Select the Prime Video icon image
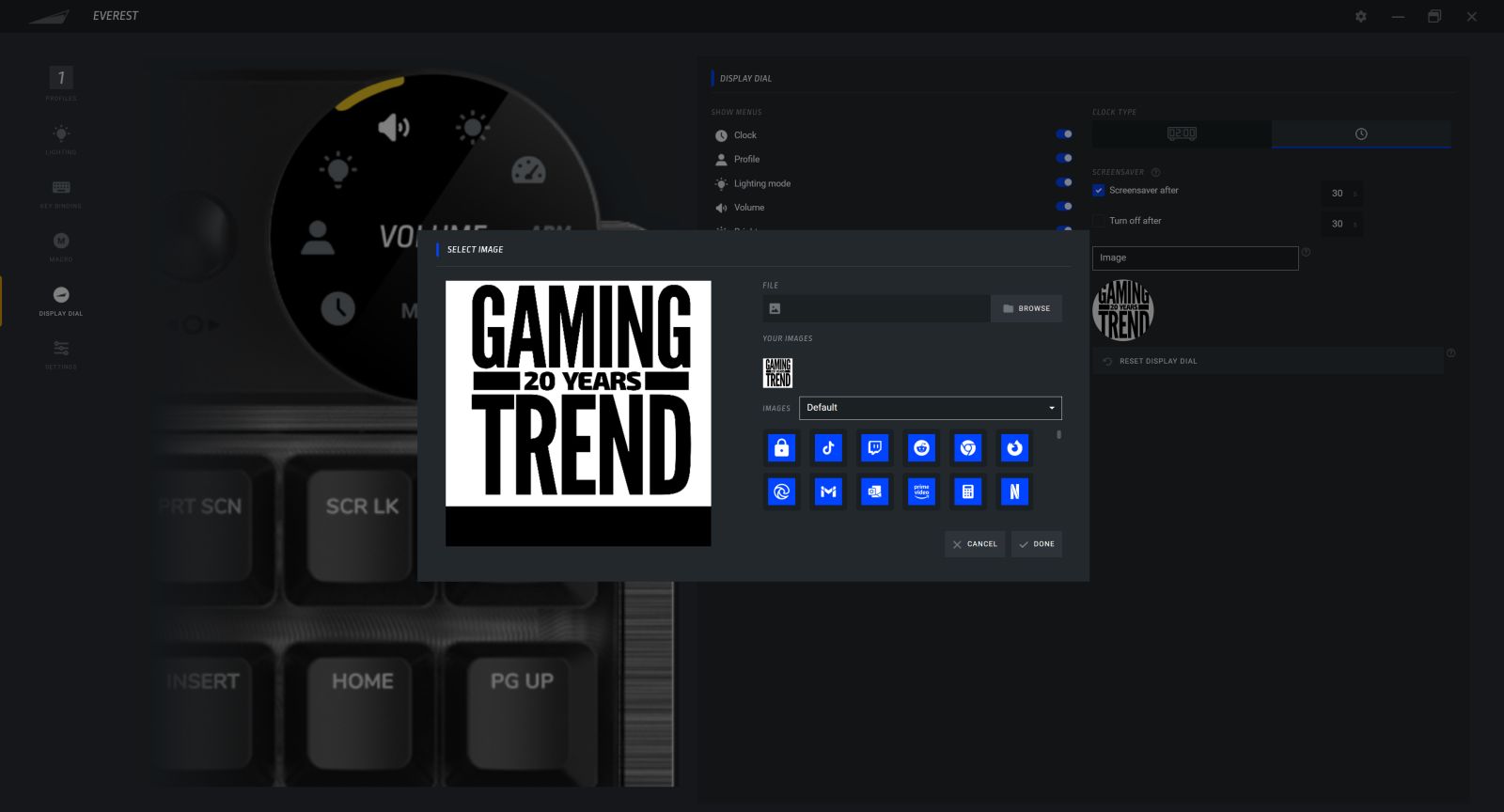Screen dimensions: 1504x812 922,492
